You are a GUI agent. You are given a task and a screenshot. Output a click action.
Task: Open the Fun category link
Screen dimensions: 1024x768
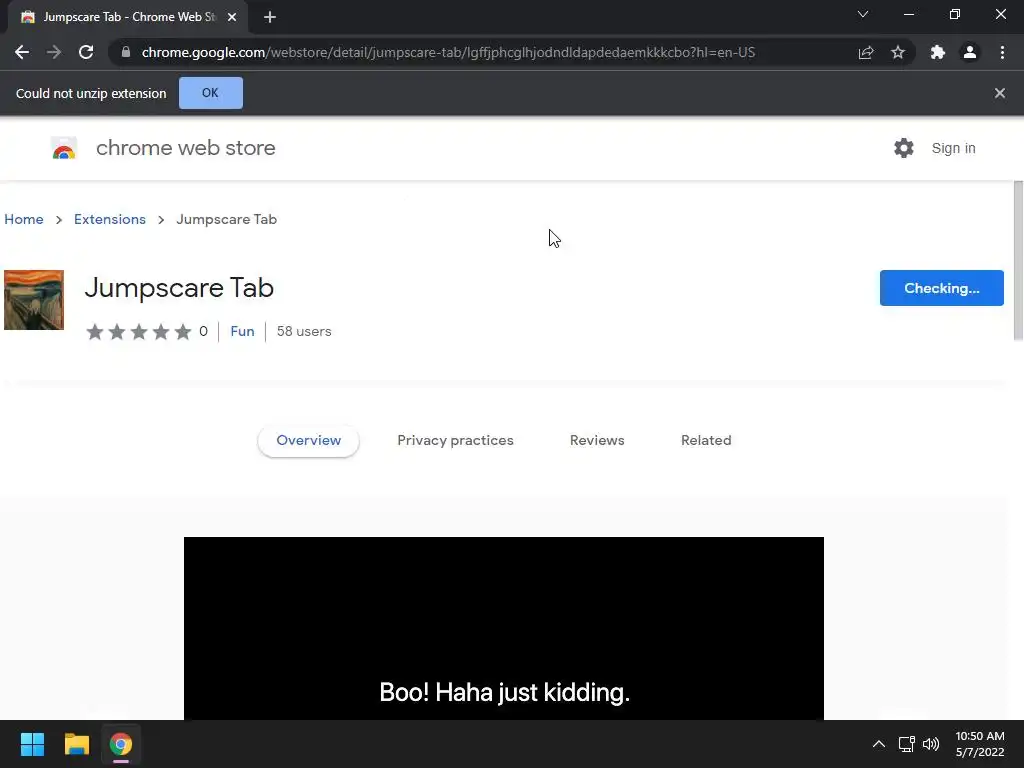click(x=242, y=331)
